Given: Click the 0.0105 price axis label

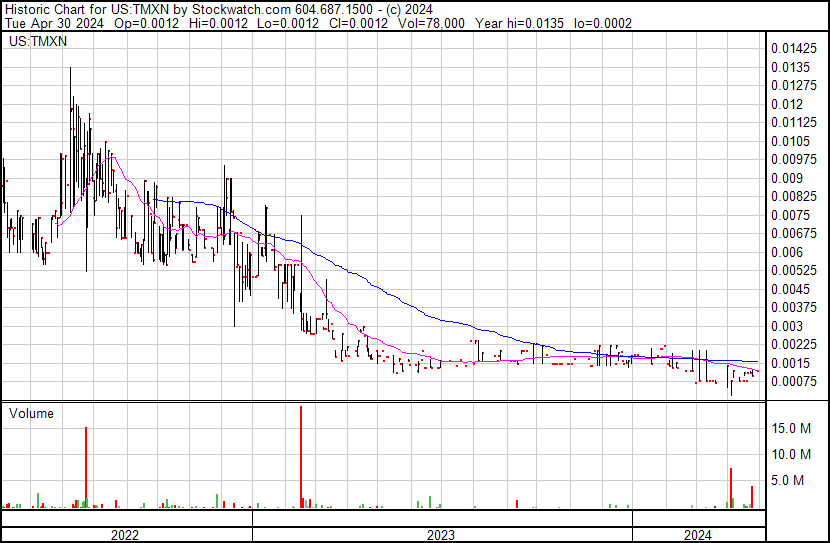Looking at the screenshot, I should tap(790, 141).
